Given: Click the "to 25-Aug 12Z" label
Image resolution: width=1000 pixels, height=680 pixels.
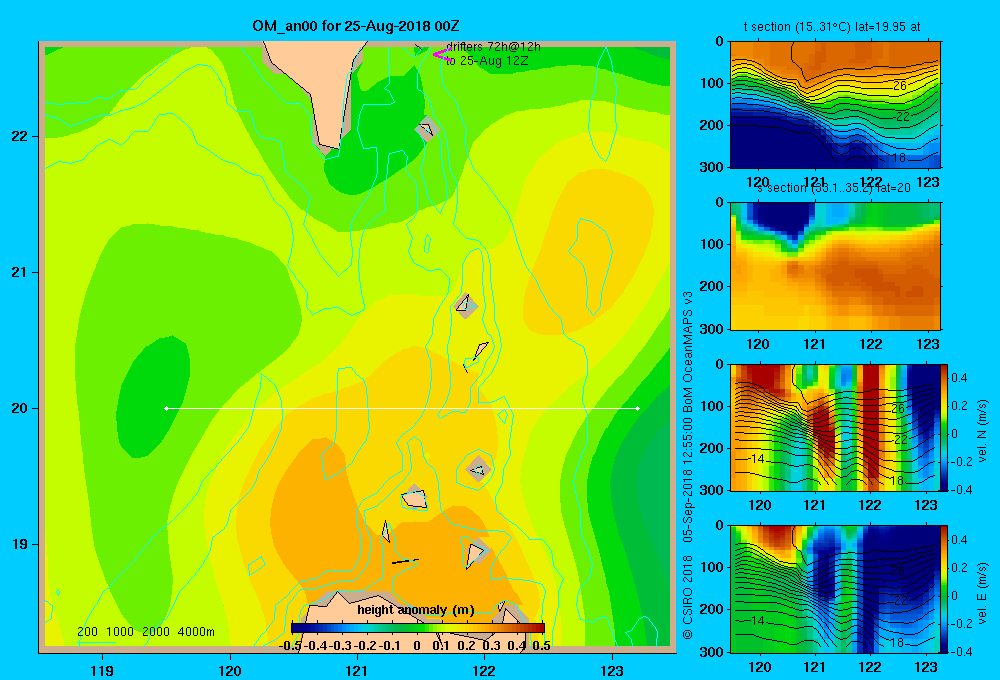Looking at the screenshot, I should click(x=487, y=61).
